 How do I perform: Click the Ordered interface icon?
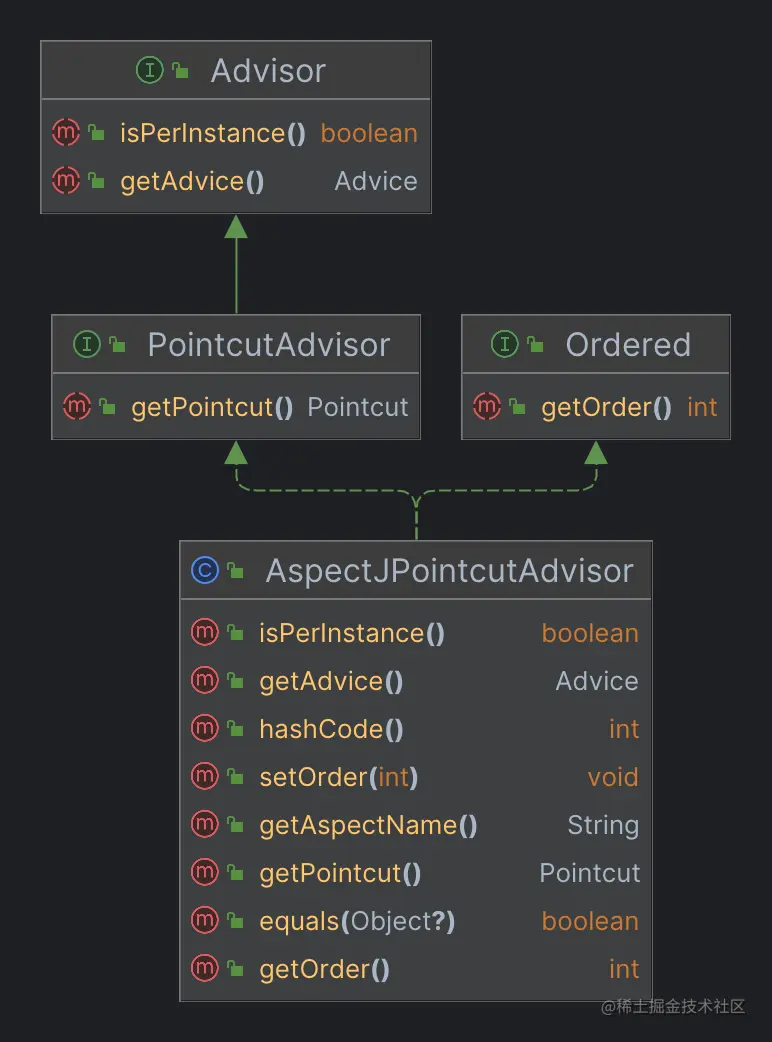pyautogui.click(x=505, y=345)
